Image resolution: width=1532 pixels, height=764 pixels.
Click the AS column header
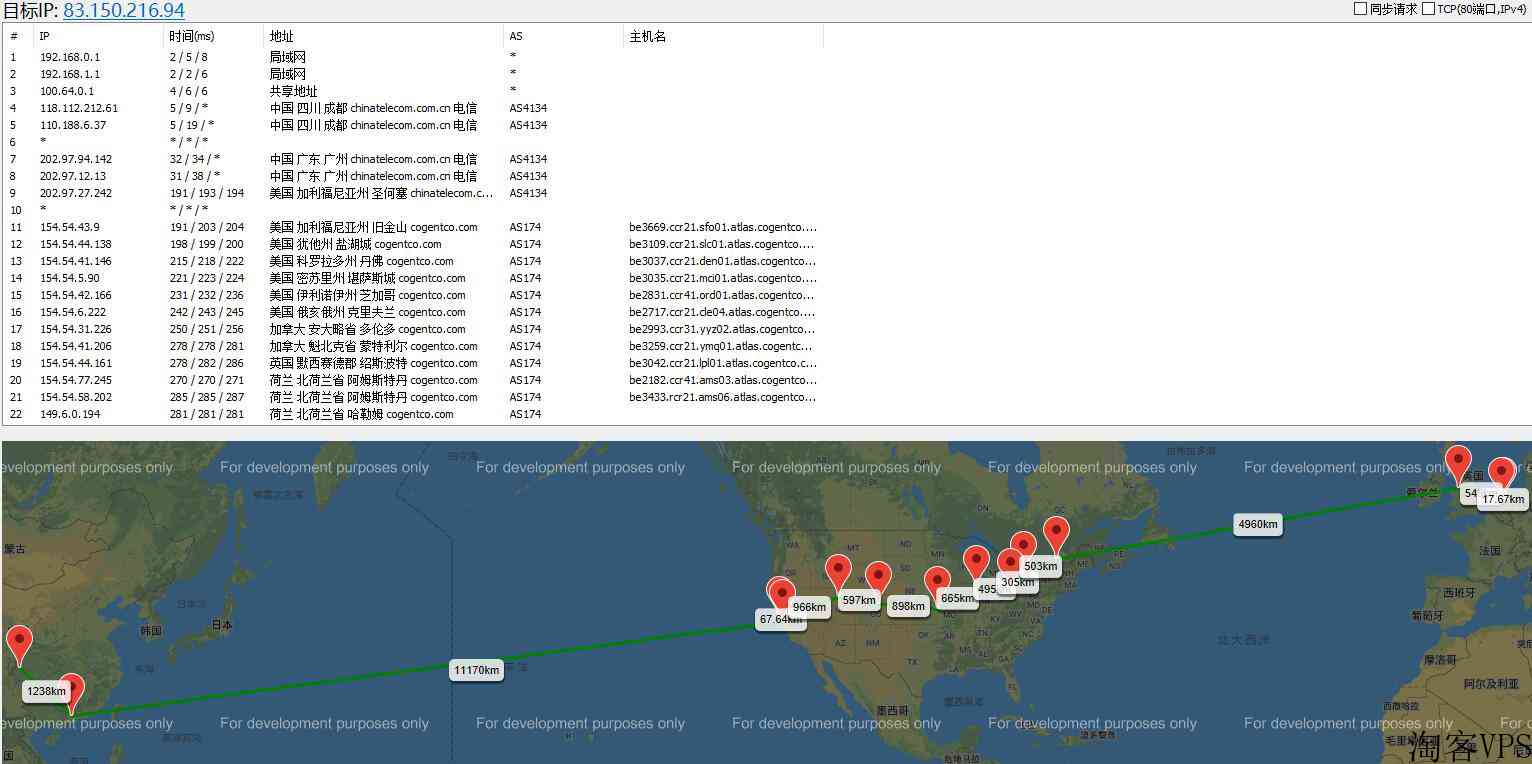[x=516, y=36]
